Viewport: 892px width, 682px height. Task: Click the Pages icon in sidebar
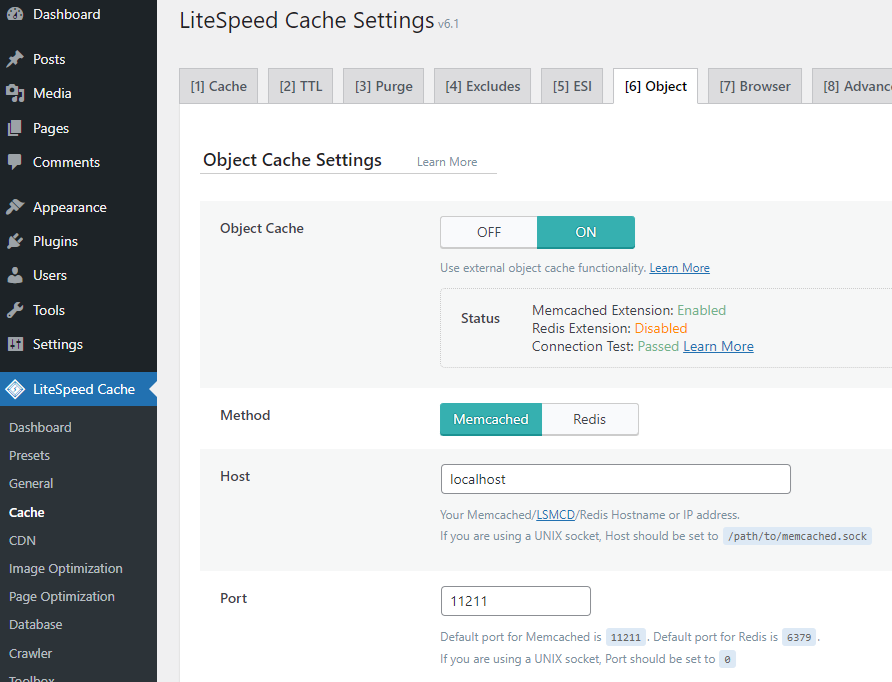click(x=15, y=128)
